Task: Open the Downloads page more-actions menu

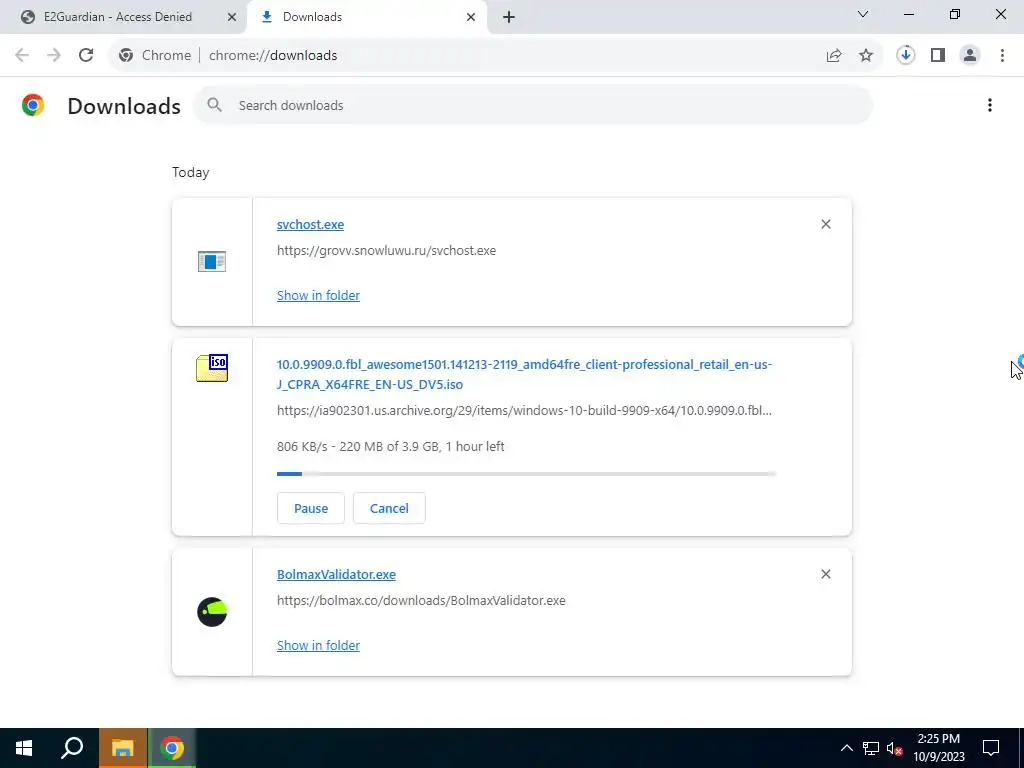Action: click(x=989, y=105)
